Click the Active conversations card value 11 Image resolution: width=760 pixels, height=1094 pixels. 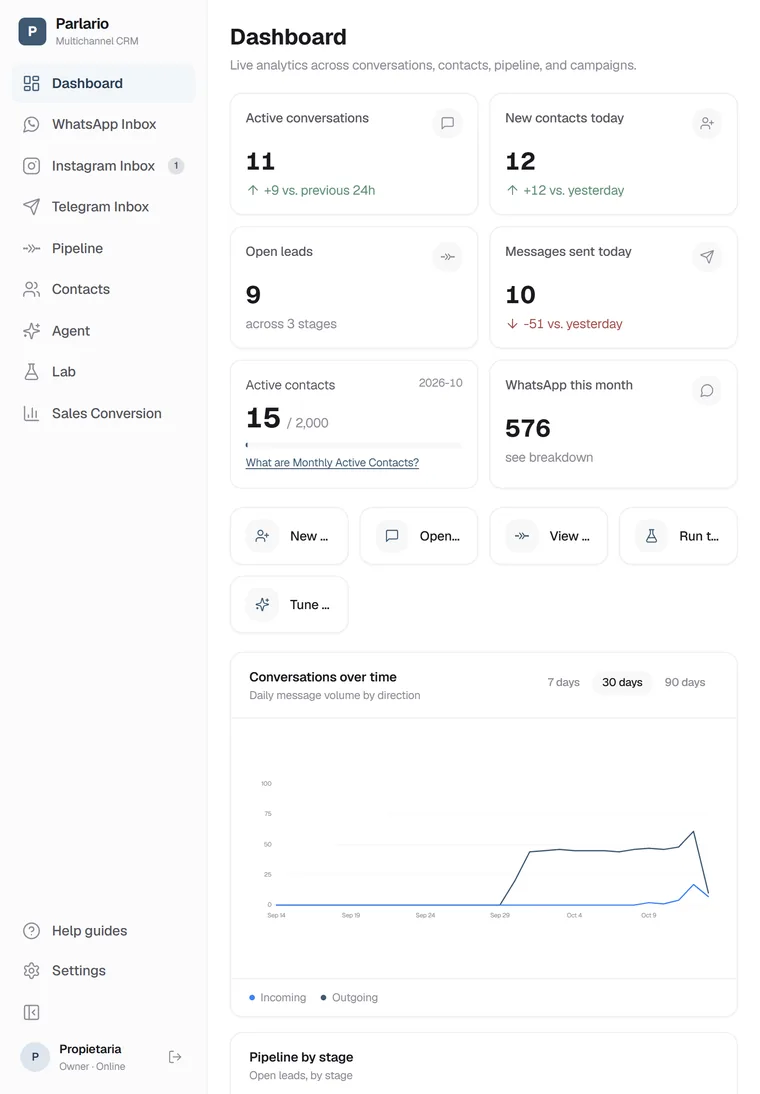click(260, 162)
